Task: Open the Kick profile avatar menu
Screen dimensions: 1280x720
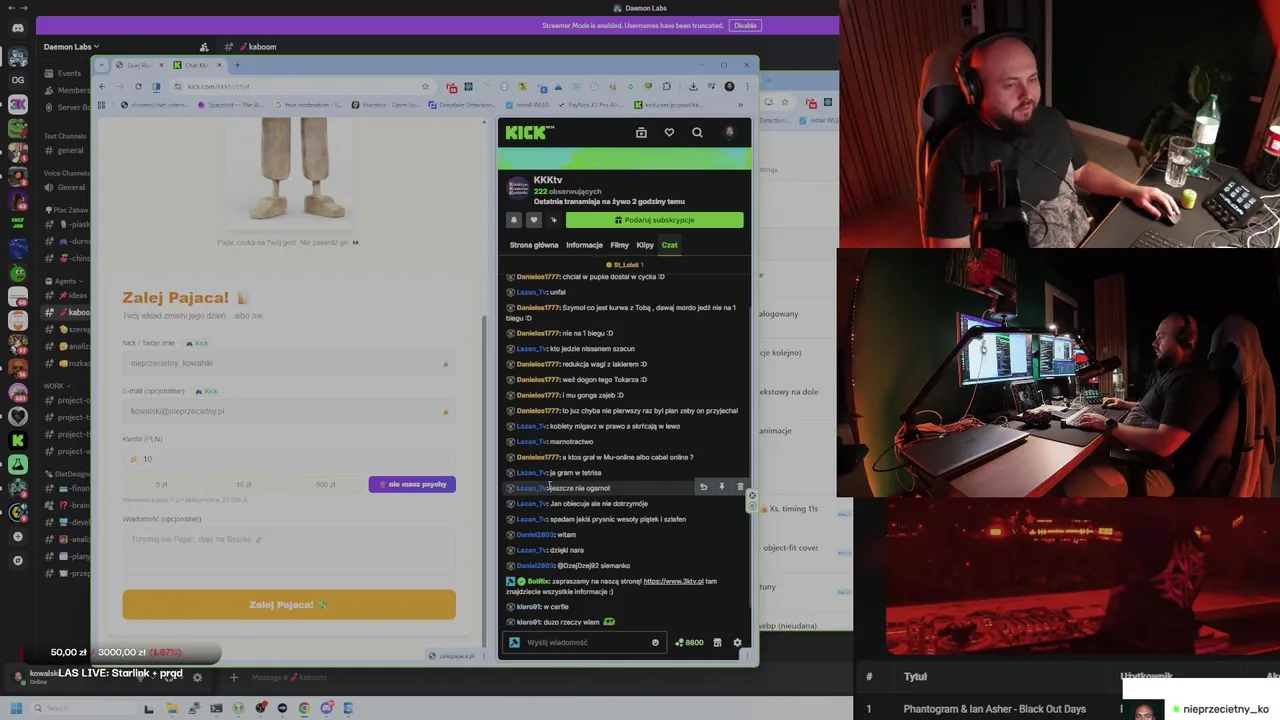Action: 730,132
